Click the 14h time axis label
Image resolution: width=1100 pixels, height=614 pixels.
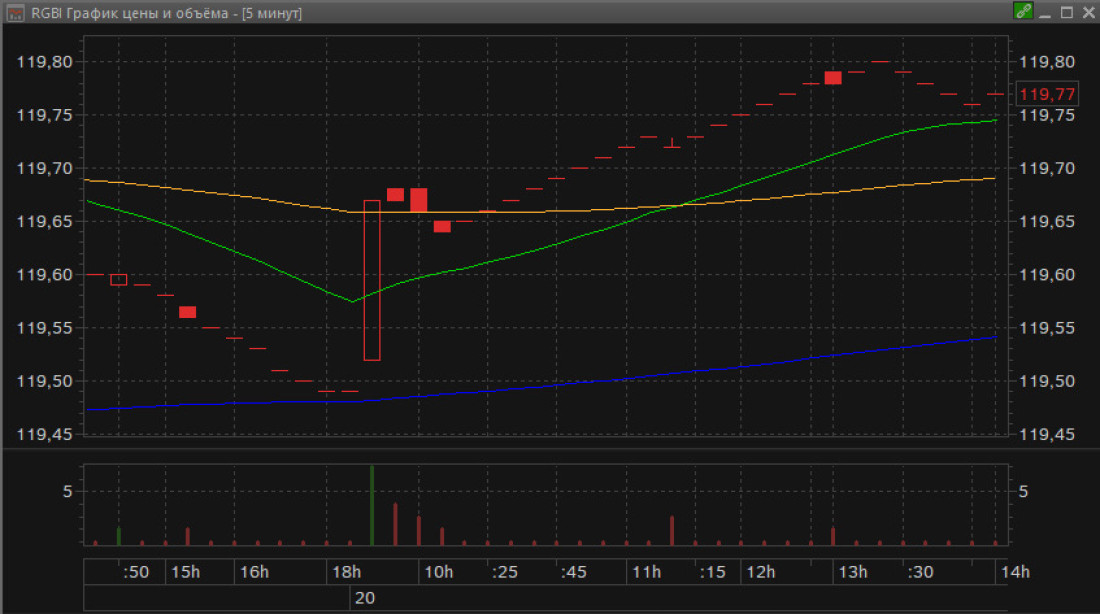[1015, 572]
